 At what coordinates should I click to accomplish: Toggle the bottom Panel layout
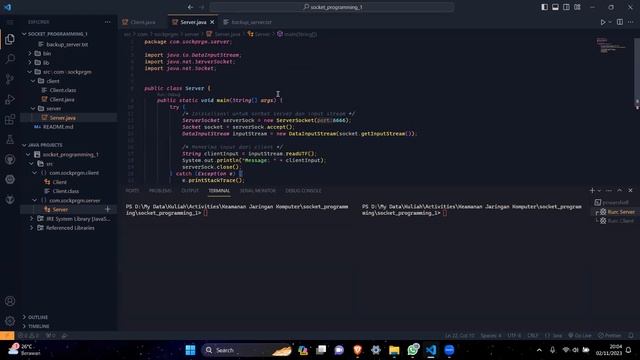coord(556,7)
